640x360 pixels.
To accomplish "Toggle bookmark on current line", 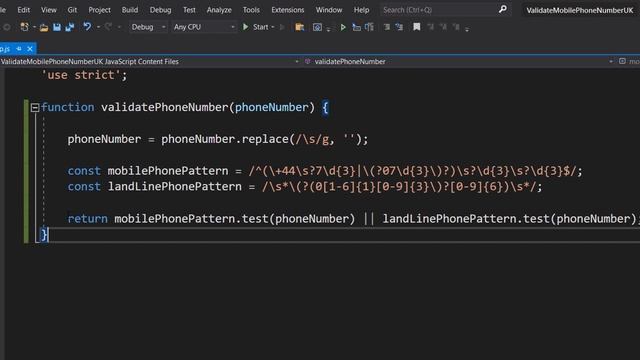I will [416, 27].
